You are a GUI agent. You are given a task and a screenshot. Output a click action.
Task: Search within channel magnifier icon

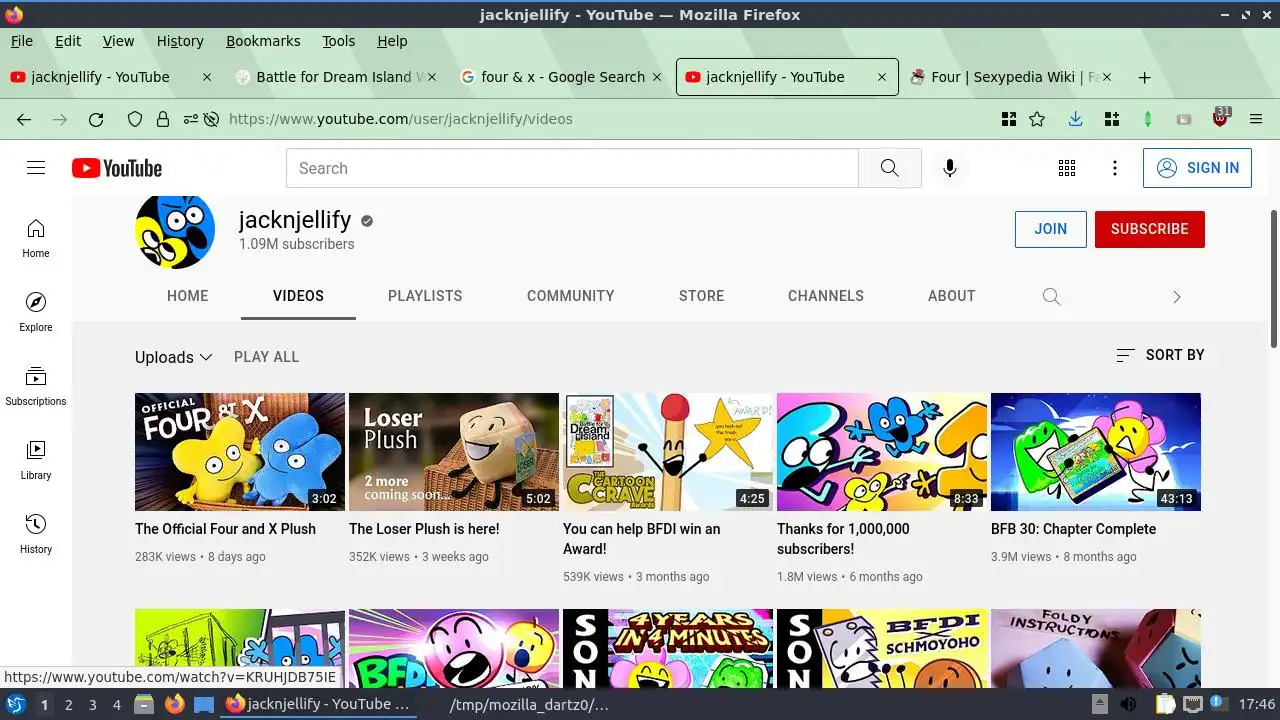coord(1051,296)
